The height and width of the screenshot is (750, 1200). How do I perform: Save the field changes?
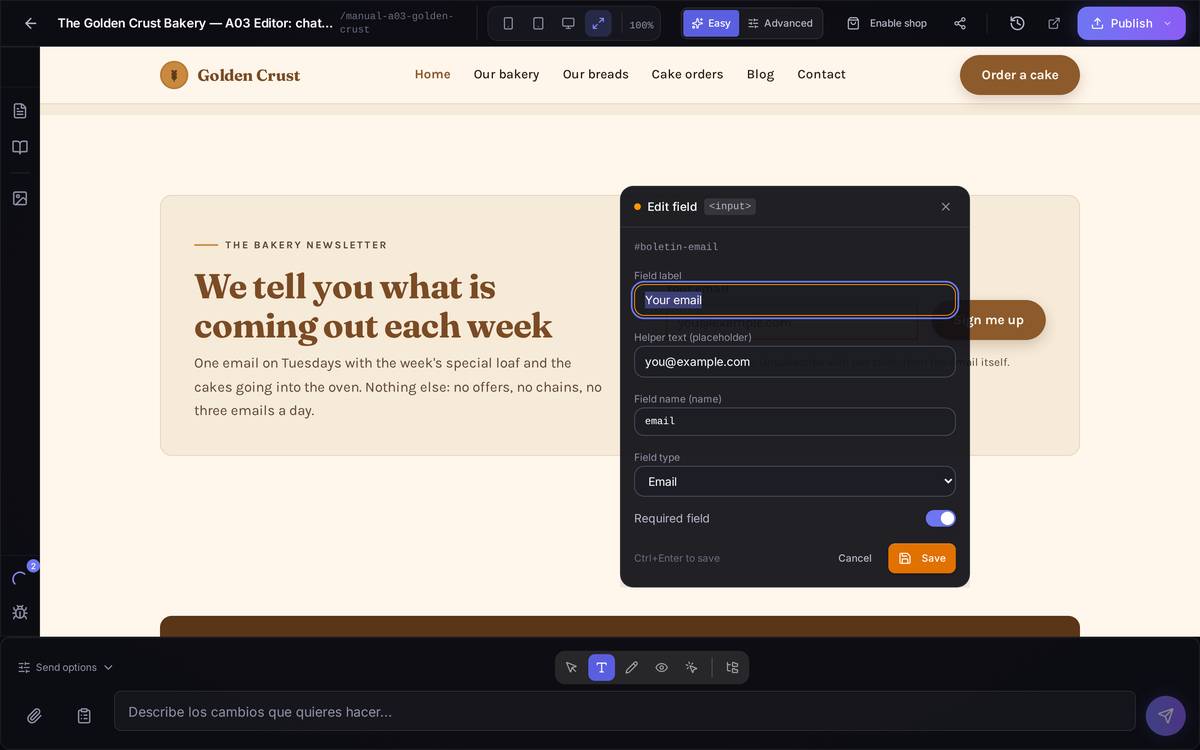[x=922, y=558]
